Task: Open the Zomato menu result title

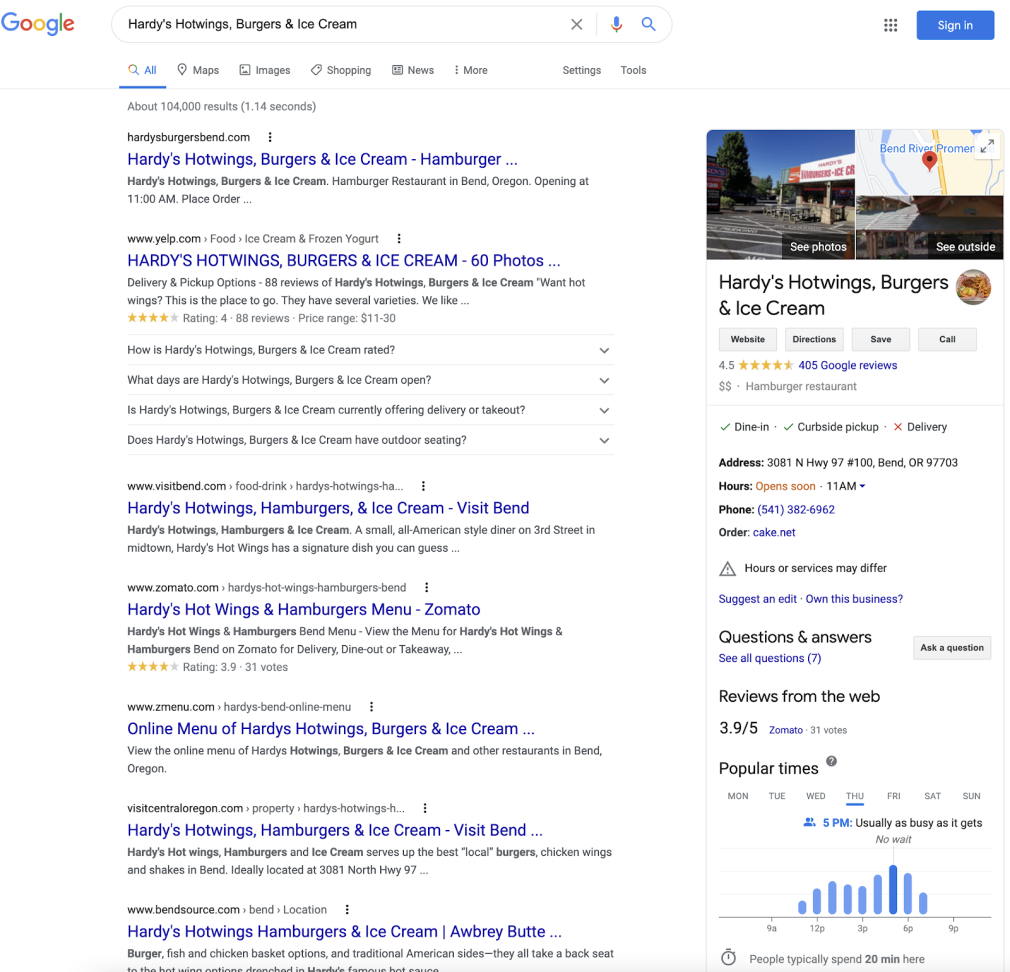Action: tap(303, 609)
